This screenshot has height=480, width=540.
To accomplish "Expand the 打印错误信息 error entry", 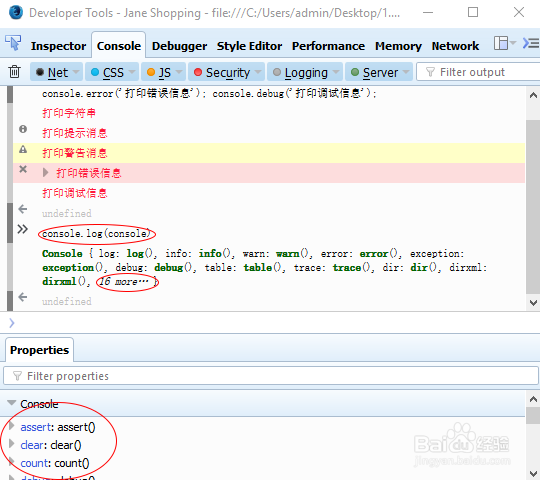I will point(45,173).
